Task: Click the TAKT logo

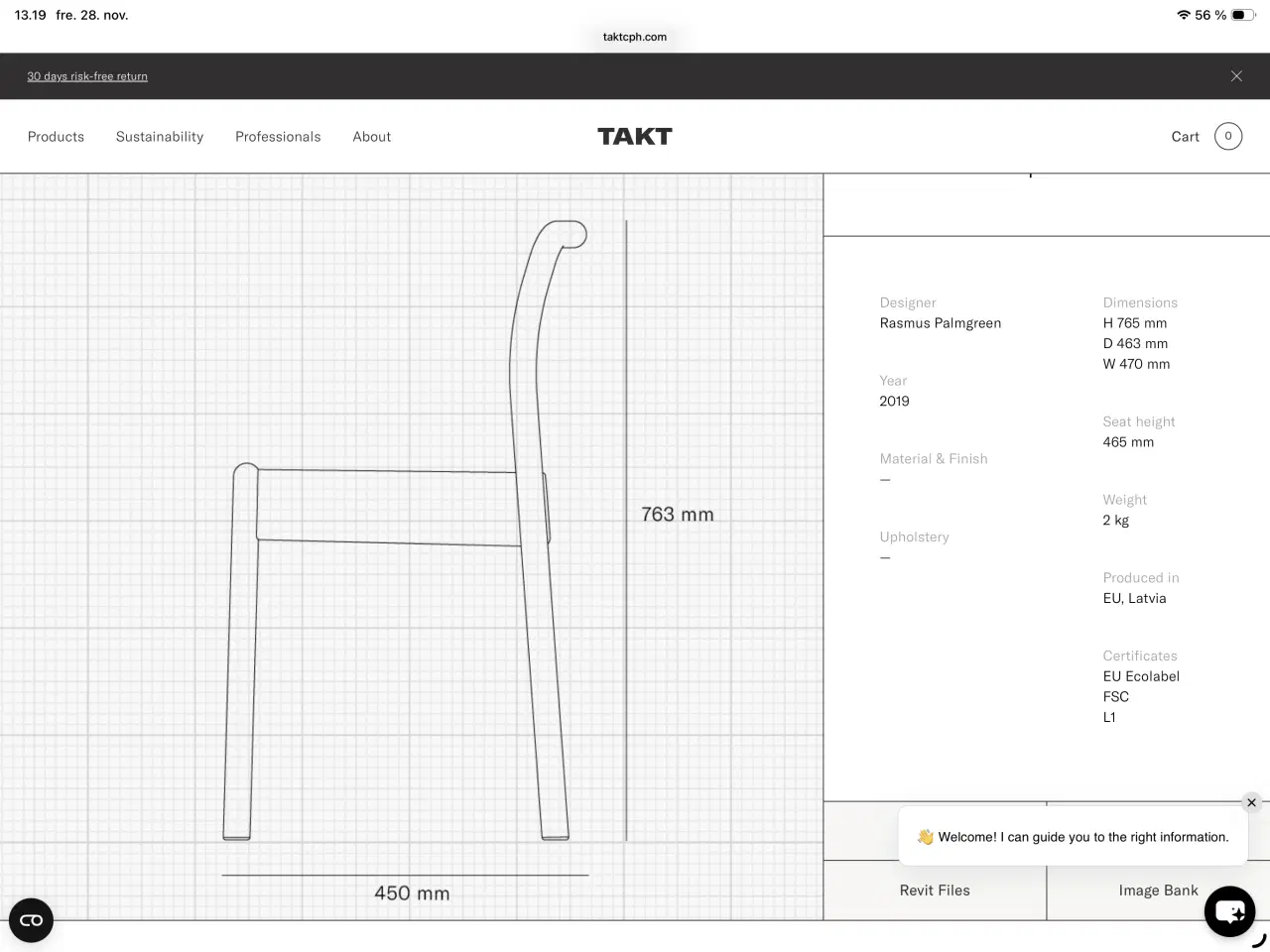Action: (634, 136)
